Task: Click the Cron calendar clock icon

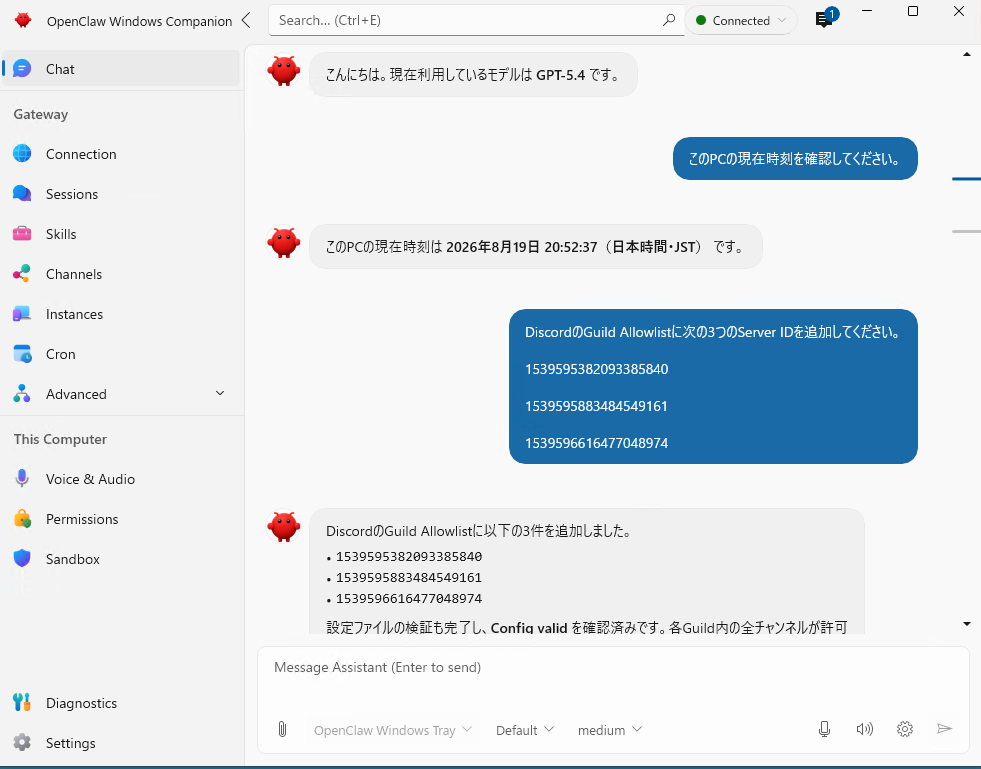Action: click(22, 354)
